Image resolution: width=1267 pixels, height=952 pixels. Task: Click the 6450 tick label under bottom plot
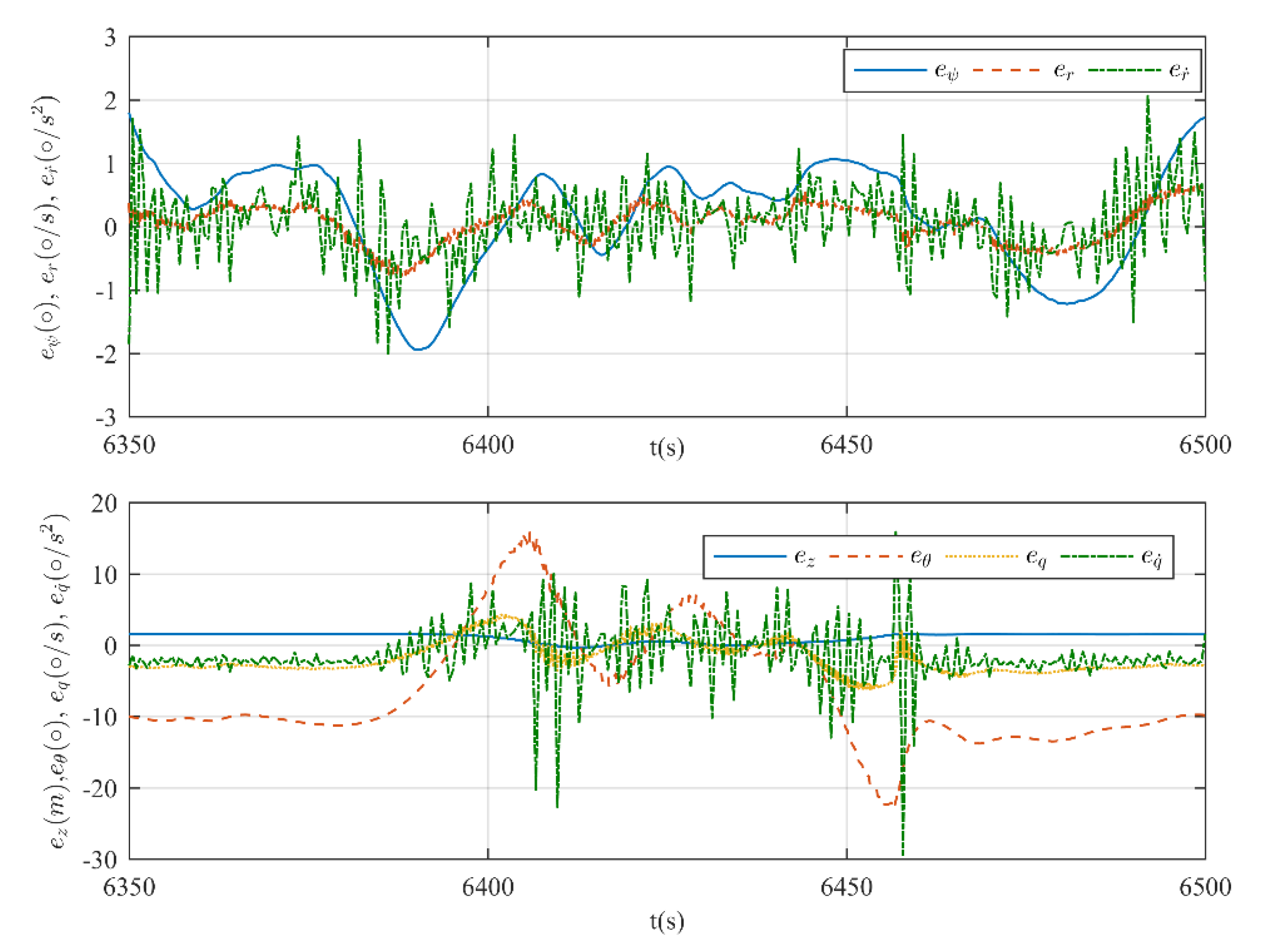[846, 887]
